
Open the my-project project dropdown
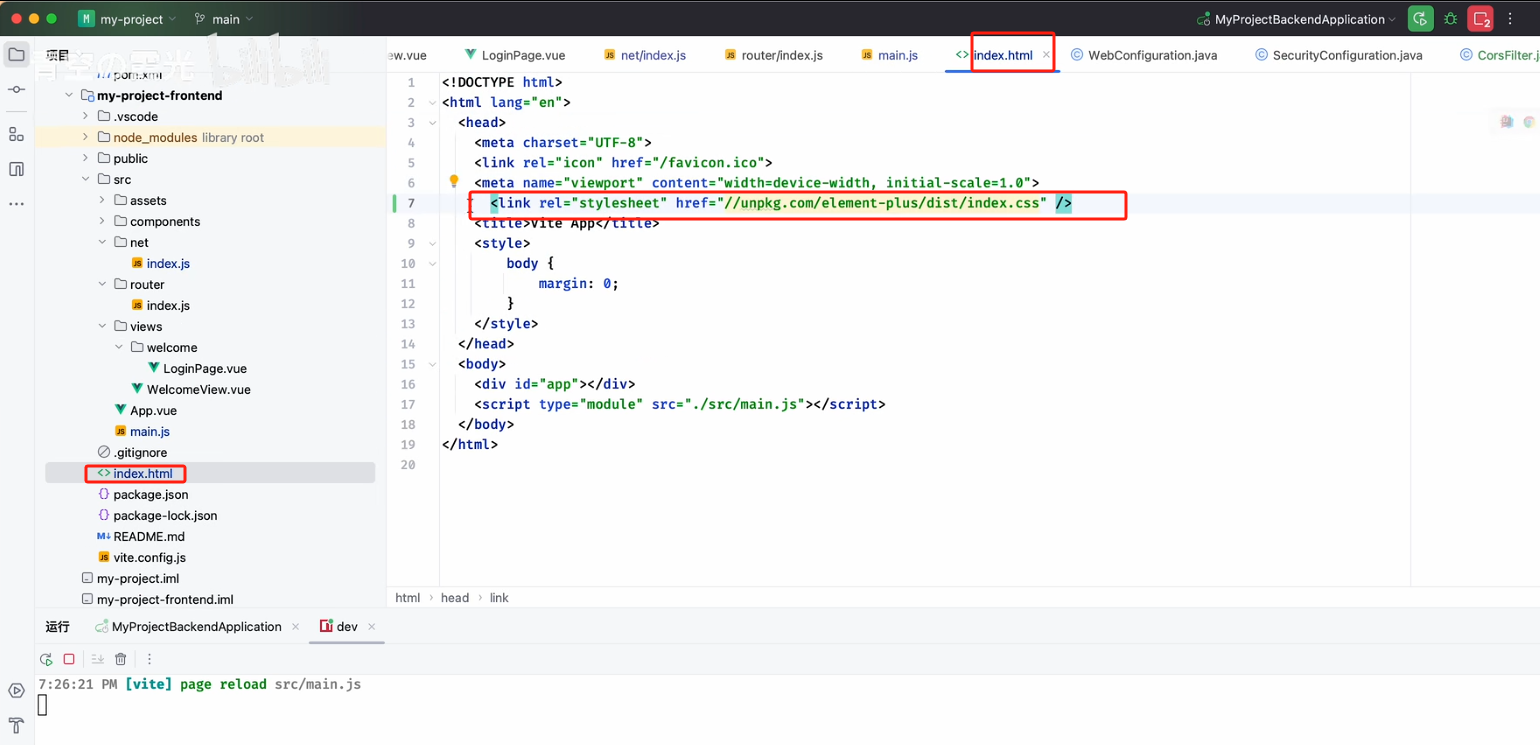click(128, 19)
